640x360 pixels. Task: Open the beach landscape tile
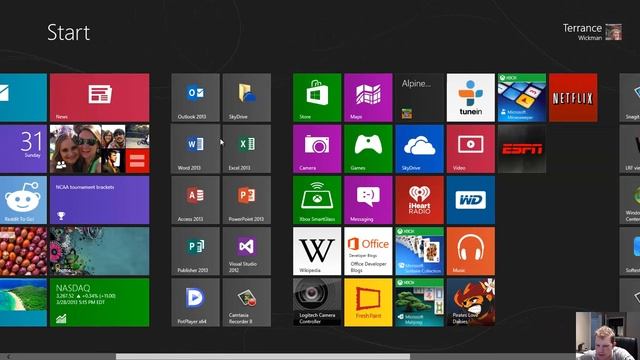(23, 302)
